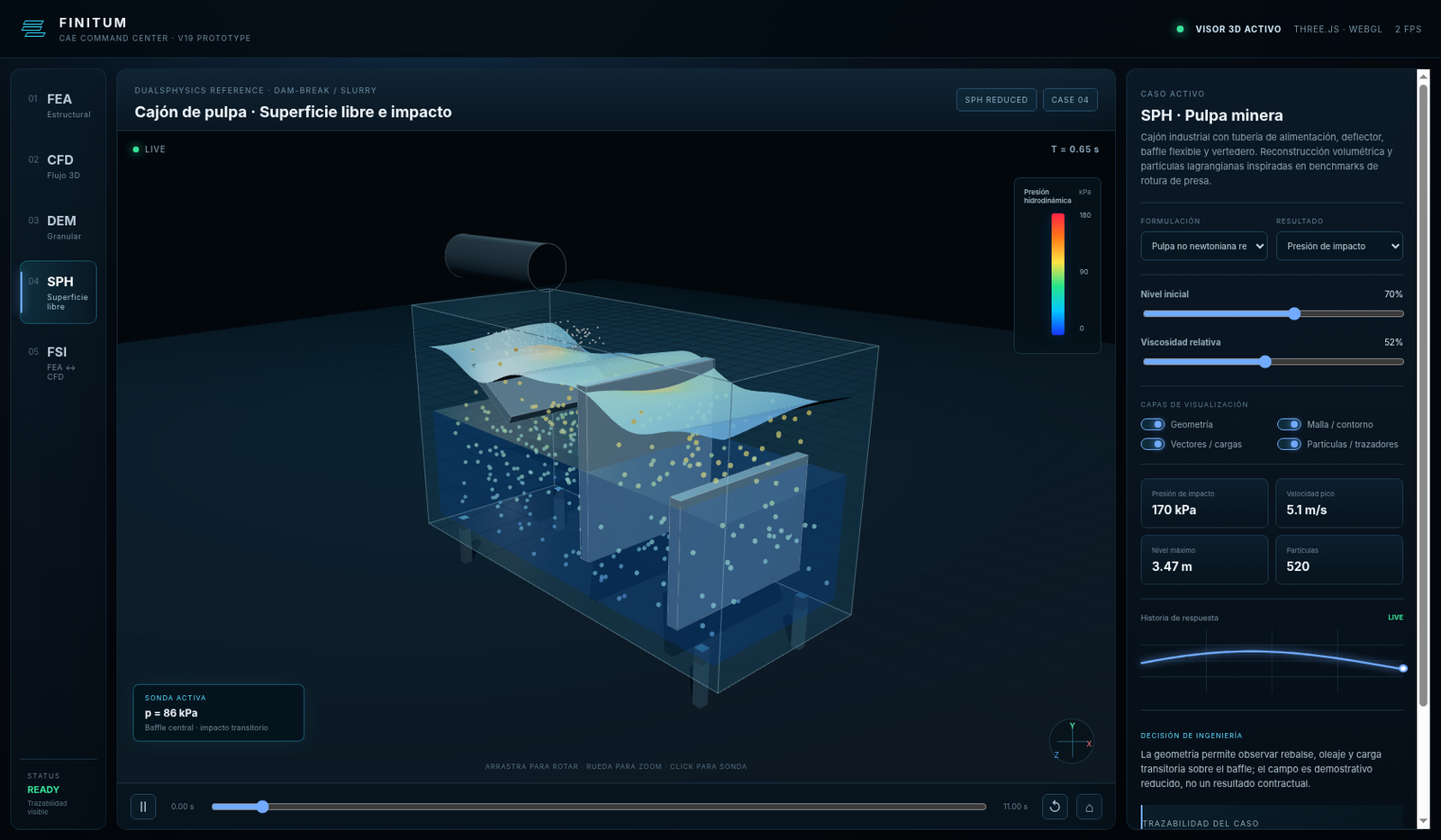Click the timeline scrubber handle
The width and height of the screenshot is (1441, 840).
(x=262, y=807)
